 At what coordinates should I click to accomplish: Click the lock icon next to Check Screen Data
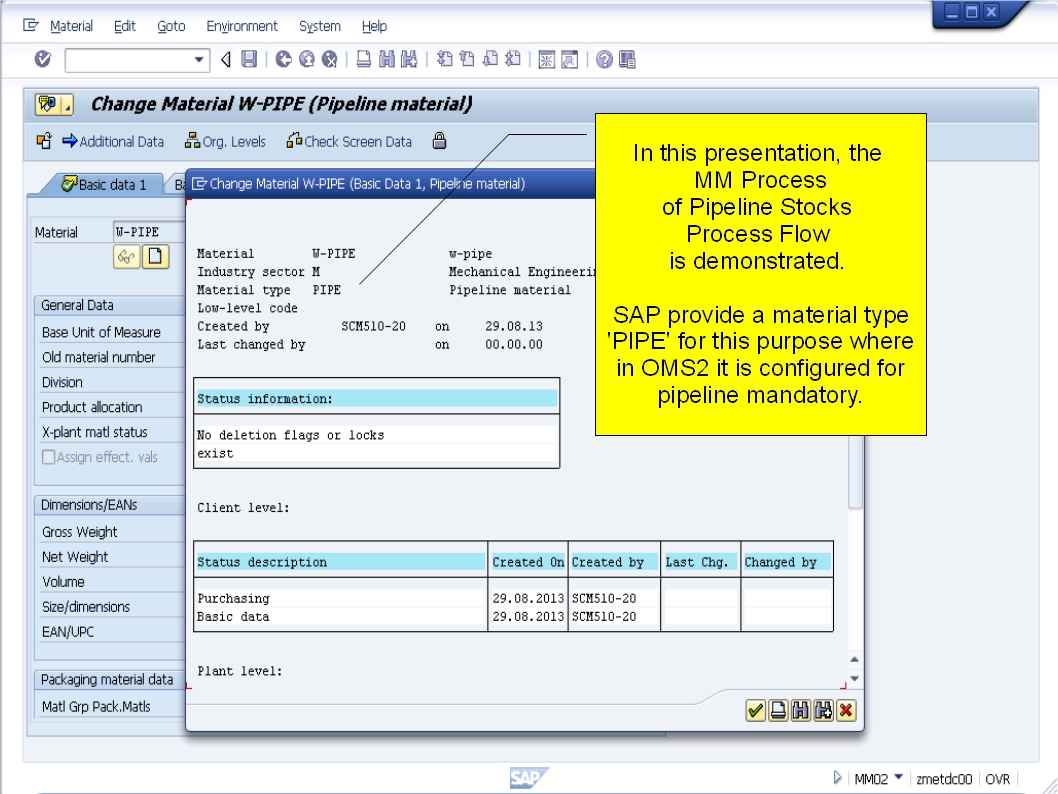[440, 141]
